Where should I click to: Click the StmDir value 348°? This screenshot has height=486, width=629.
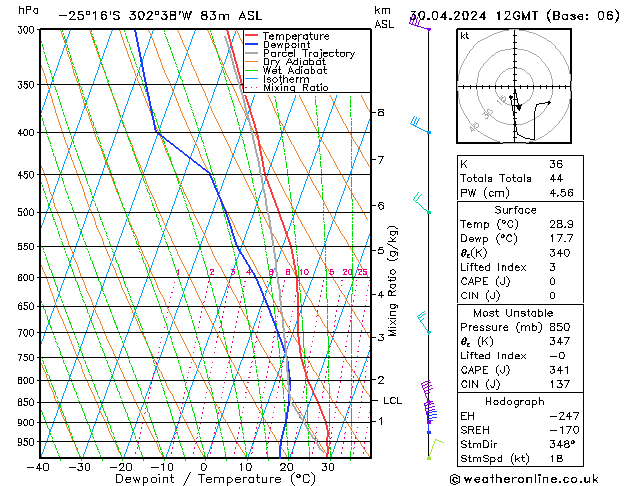pyautogui.click(x=563, y=444)
